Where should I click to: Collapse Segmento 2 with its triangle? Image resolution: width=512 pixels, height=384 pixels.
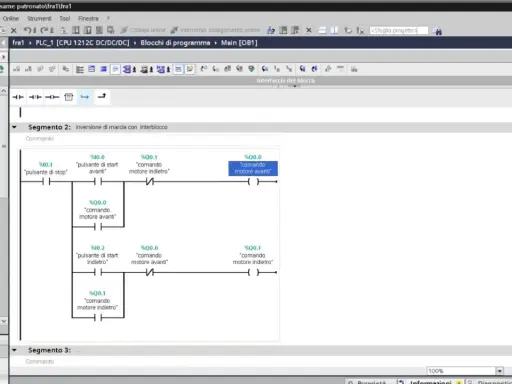click(14, 127)
